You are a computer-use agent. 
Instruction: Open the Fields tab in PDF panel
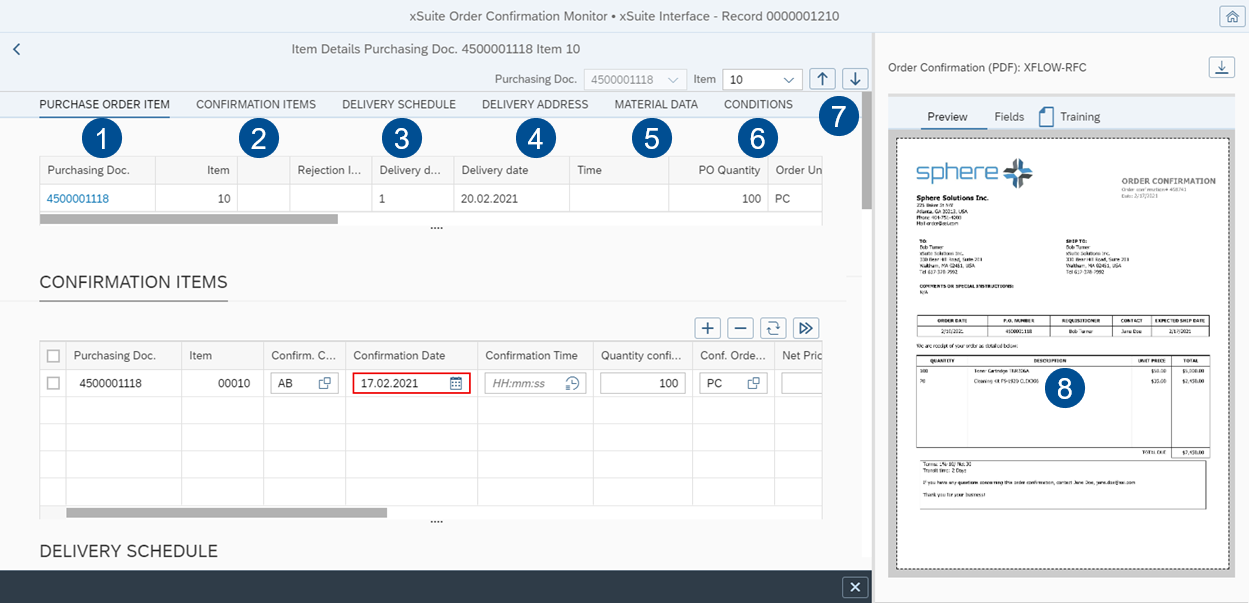(1009, 116)
